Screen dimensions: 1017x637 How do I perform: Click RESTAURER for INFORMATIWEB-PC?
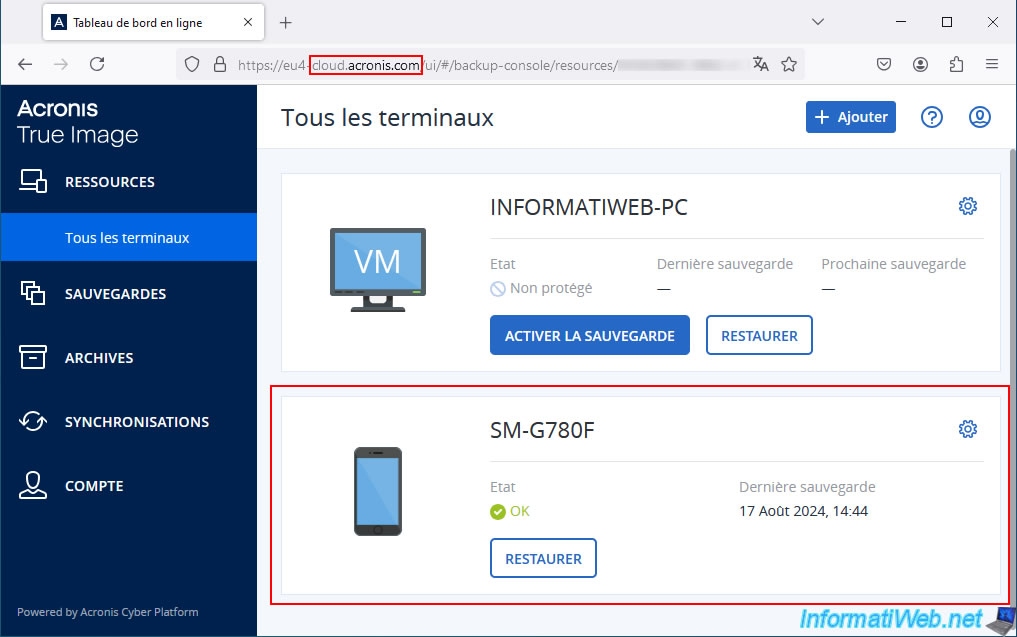[x=759, y=335]
